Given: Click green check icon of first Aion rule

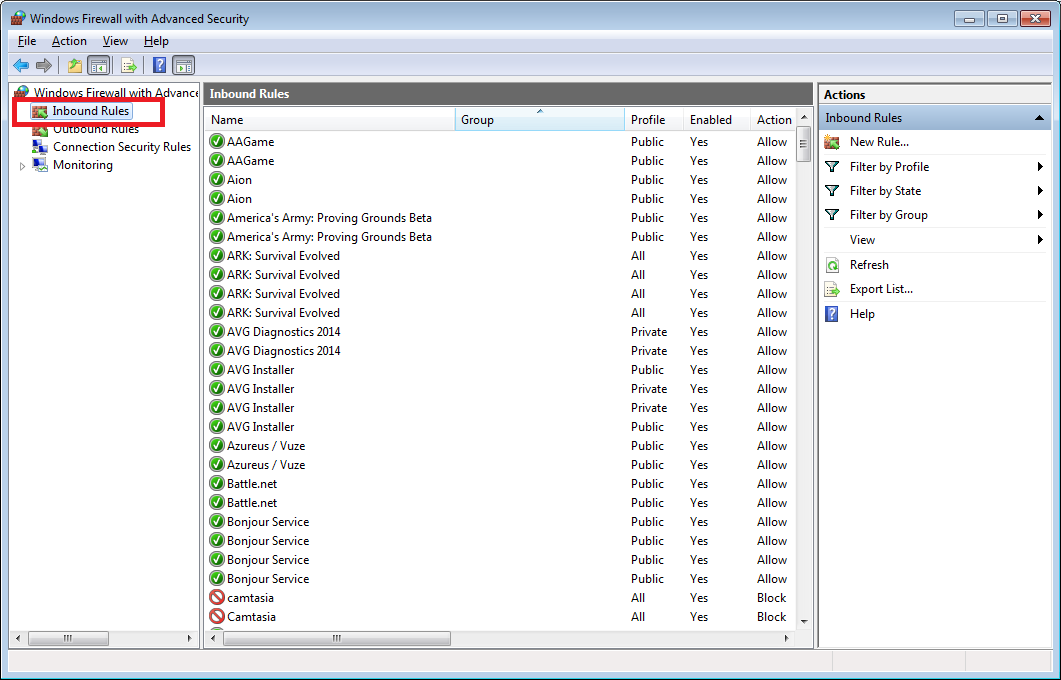Looking at the screenshot, I should point(217,179).
